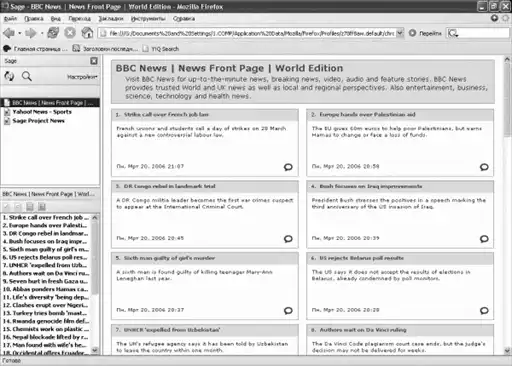
Task: Select item 12 Clashes erupt over Nigeri...
Action: coord(46,305)
